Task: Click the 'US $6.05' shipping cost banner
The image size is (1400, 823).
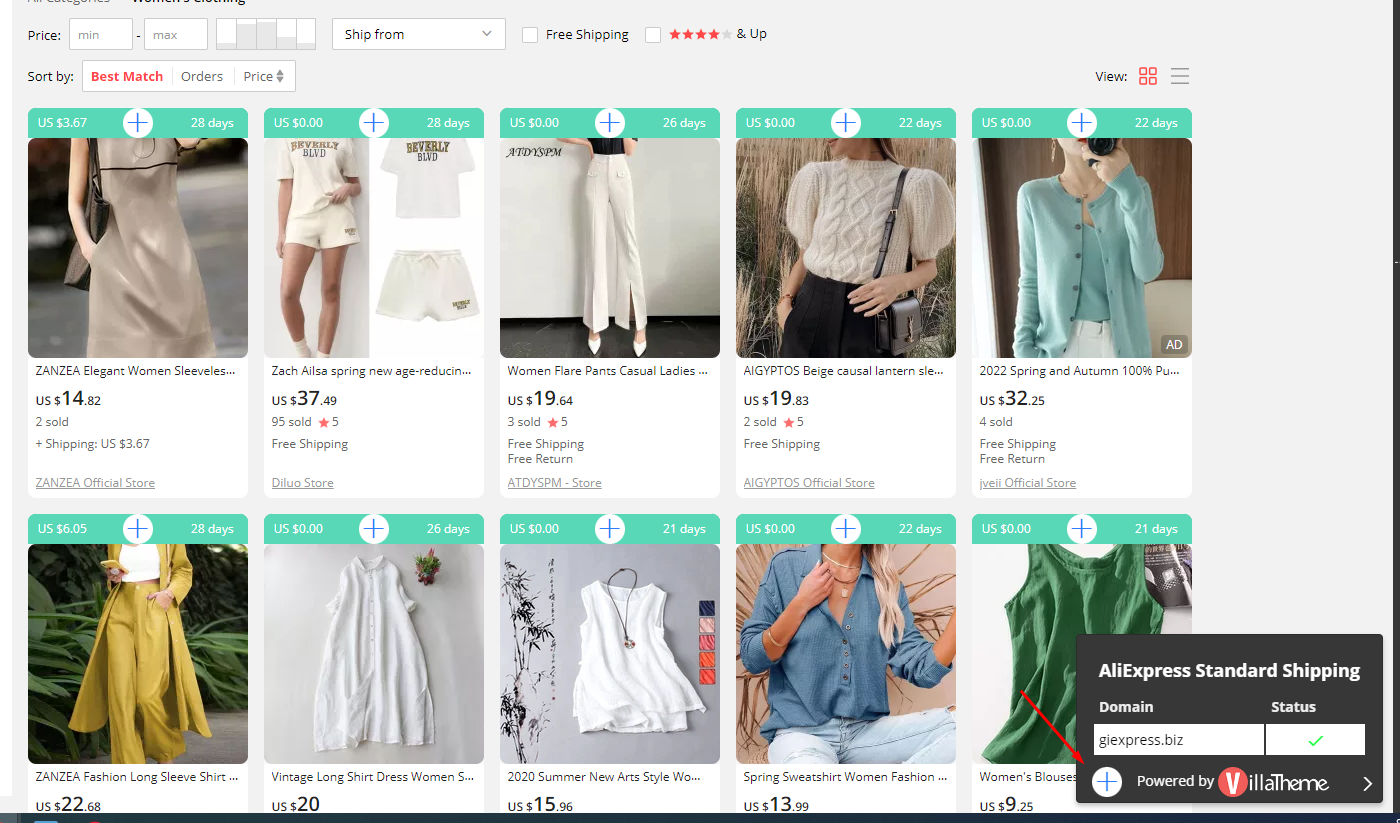Action: pos(62,529)
